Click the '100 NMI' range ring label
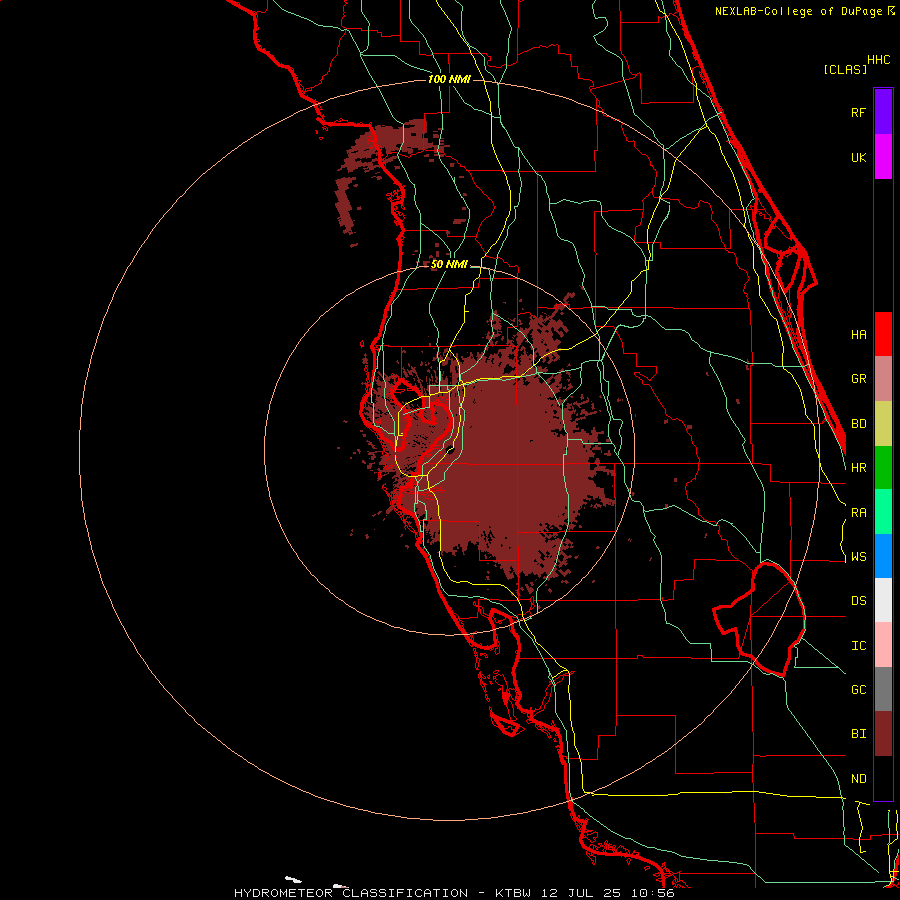 point(449,79)
